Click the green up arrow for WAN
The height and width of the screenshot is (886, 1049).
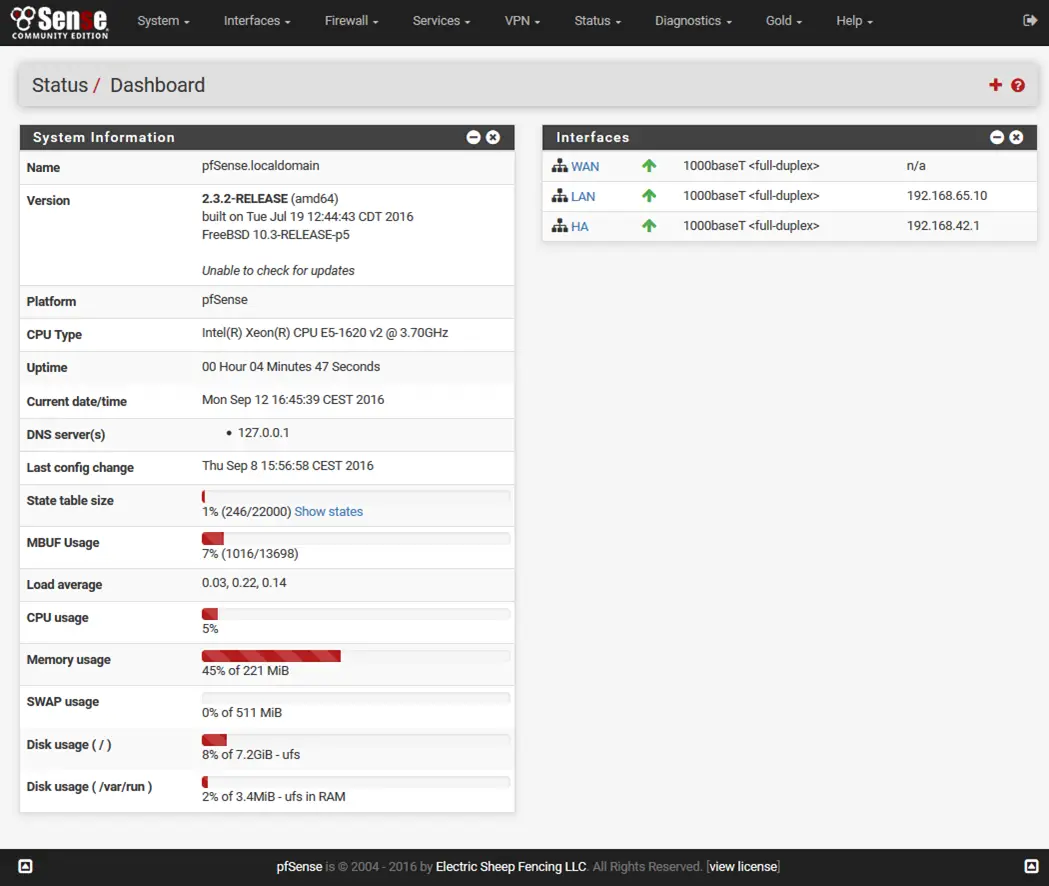649,165
